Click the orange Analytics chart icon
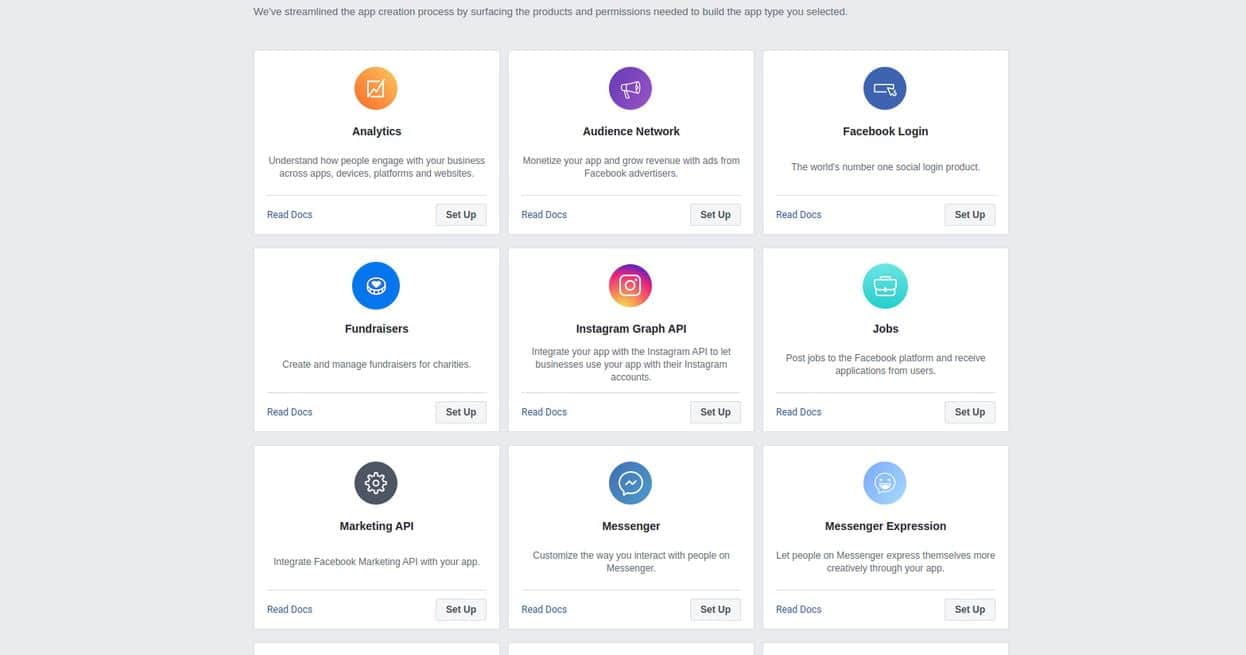 point(376,88)
